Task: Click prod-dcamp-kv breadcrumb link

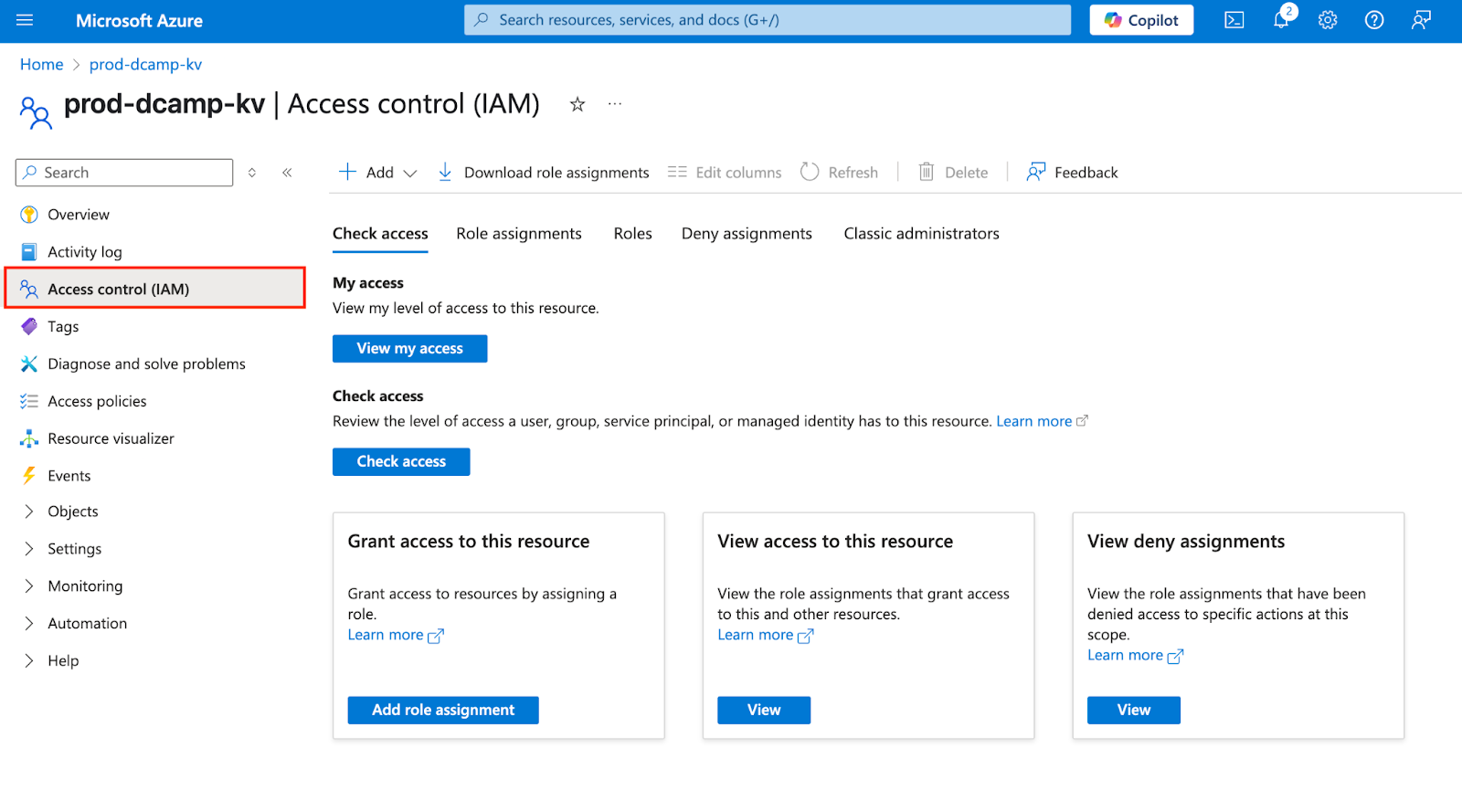Action: 145,65
